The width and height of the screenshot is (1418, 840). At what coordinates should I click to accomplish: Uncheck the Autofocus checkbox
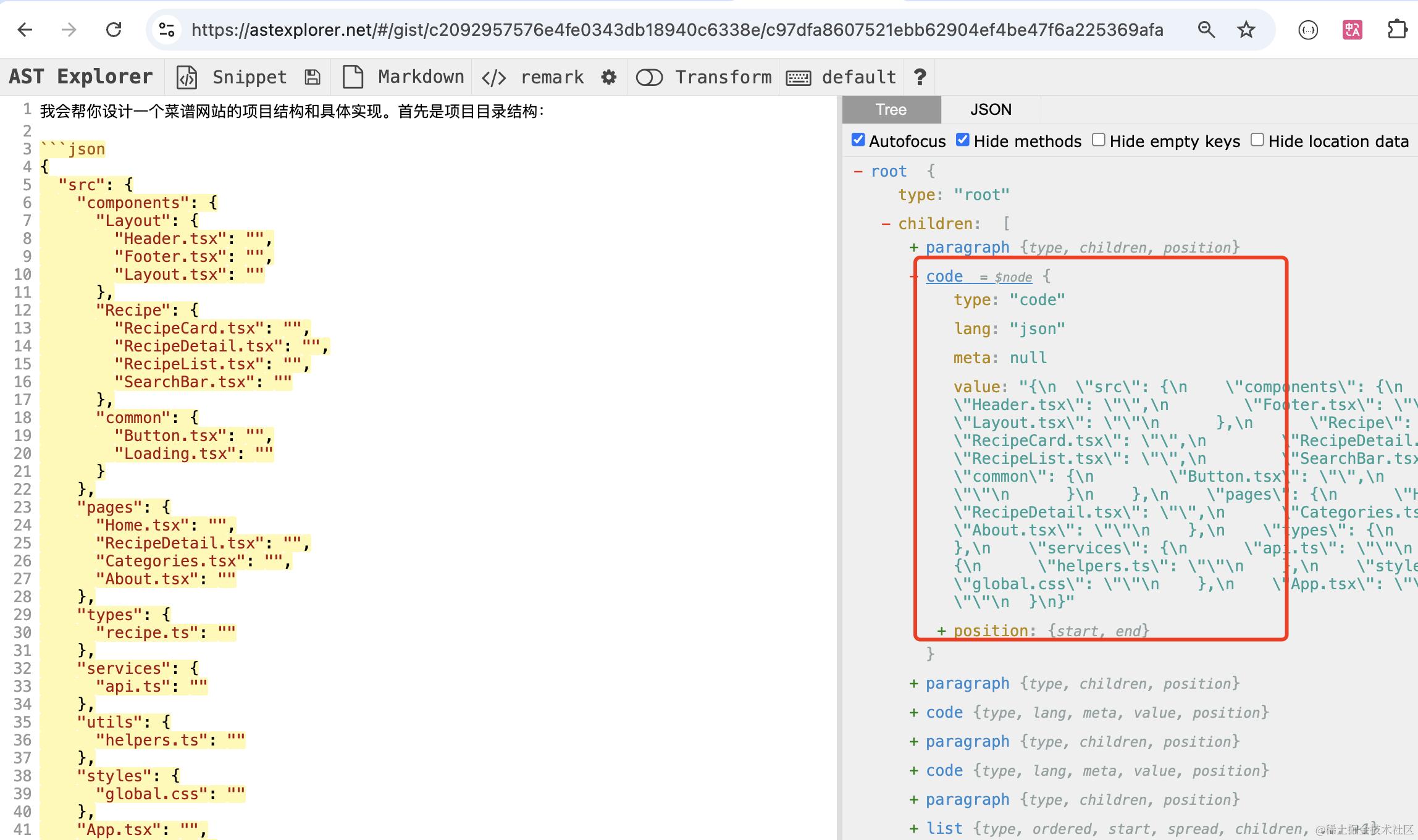click(858, 140)
